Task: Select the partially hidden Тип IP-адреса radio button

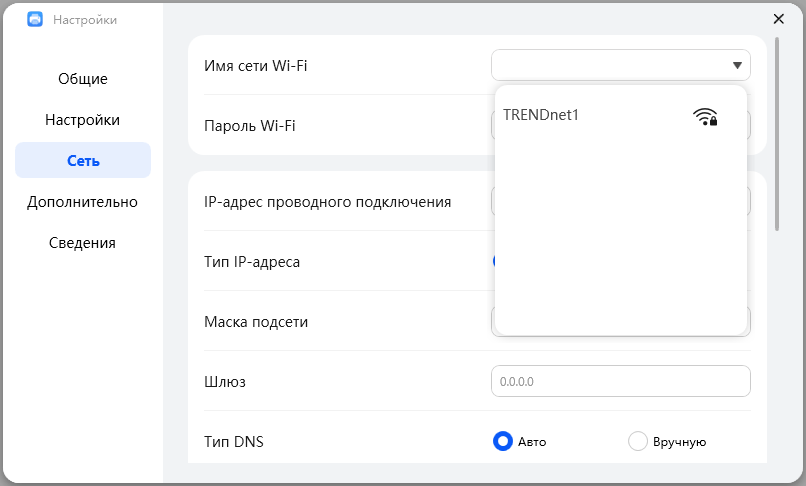Action: coord(493,261)
